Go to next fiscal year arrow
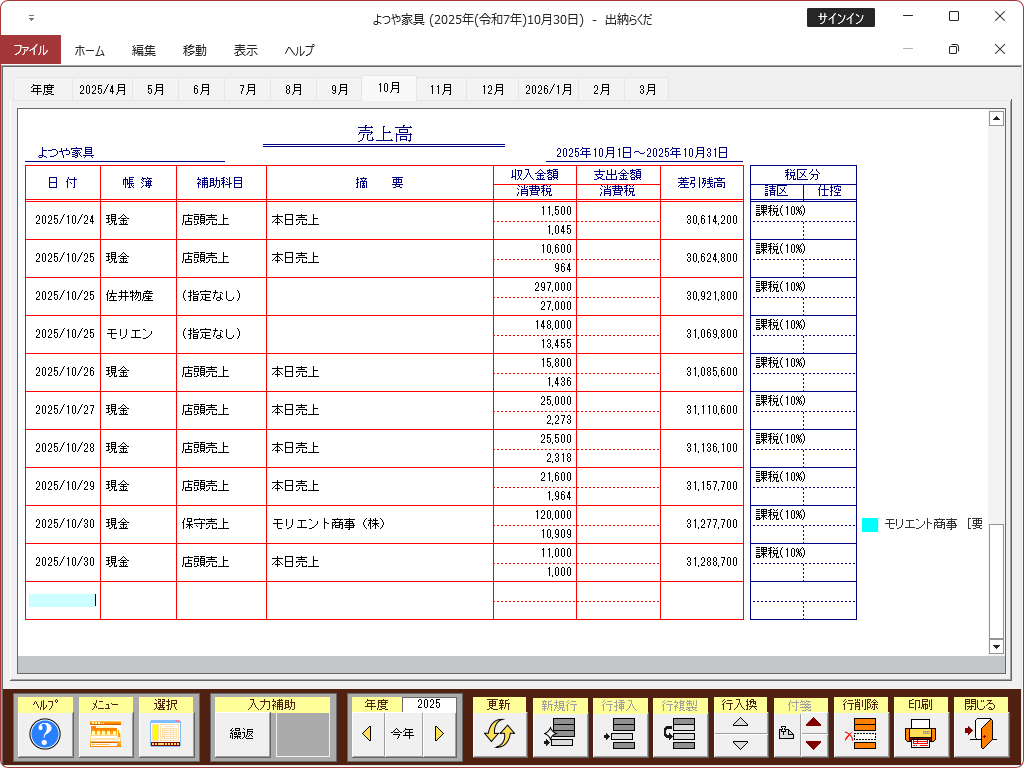Image resolution: width=1024 pixels, height=768 pixels. (x=438, y=734)
